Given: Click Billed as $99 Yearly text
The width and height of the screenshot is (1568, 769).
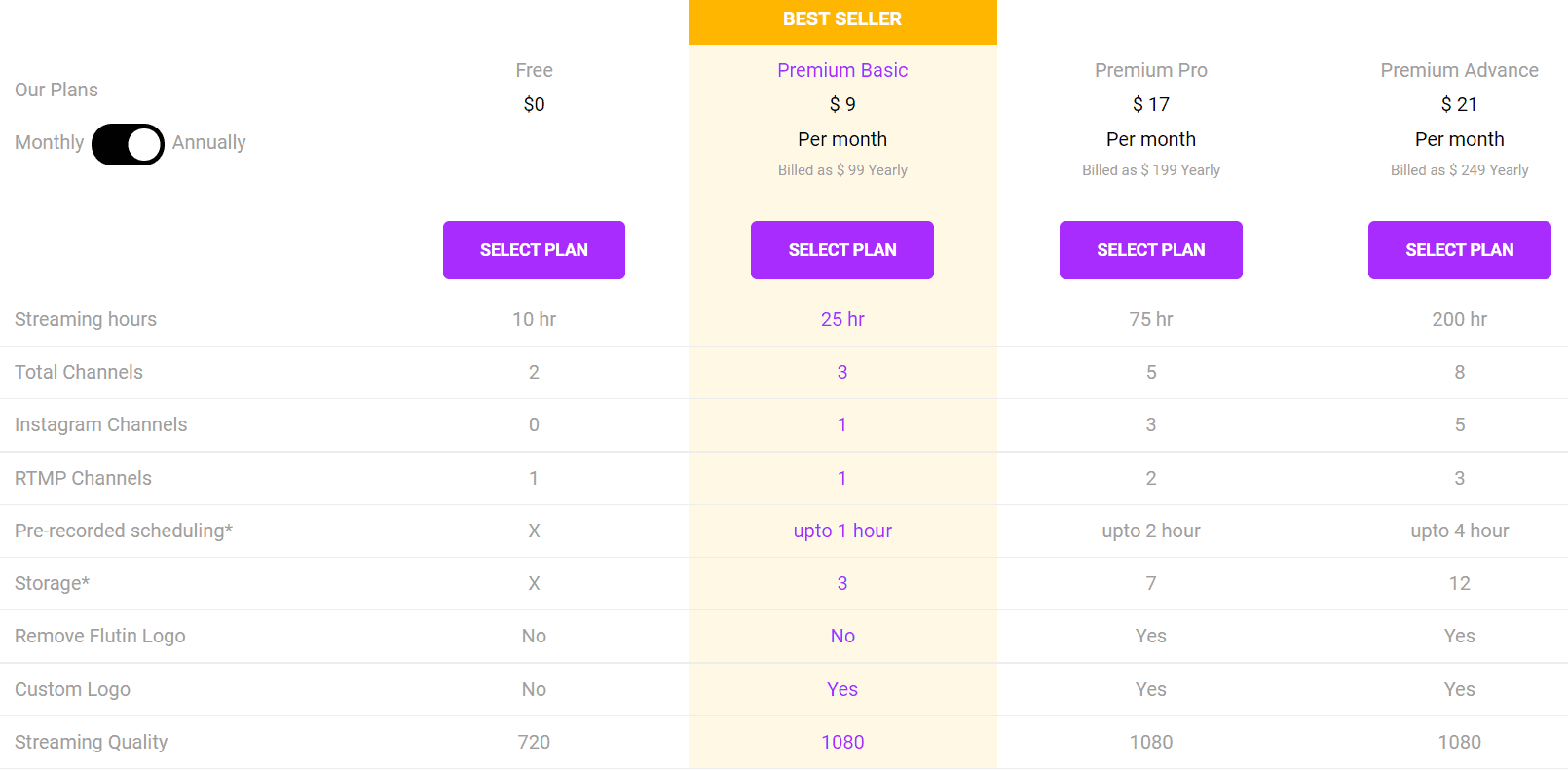Looking at the screenshot, I should pyautogui.click(x=841, y=169).
